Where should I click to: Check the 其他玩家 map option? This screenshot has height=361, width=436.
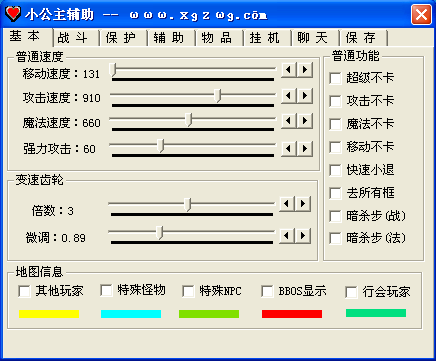(24, 291)
